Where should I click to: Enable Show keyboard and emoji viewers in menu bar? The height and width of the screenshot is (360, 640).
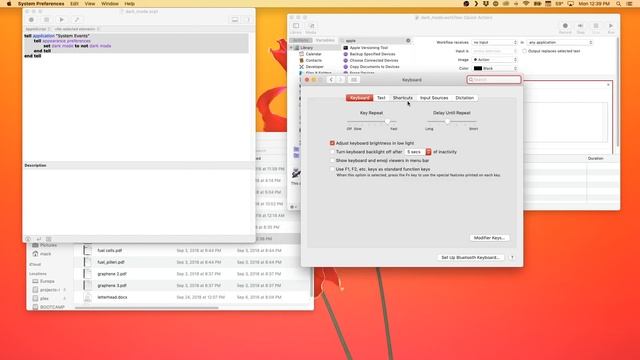point(332,160)
